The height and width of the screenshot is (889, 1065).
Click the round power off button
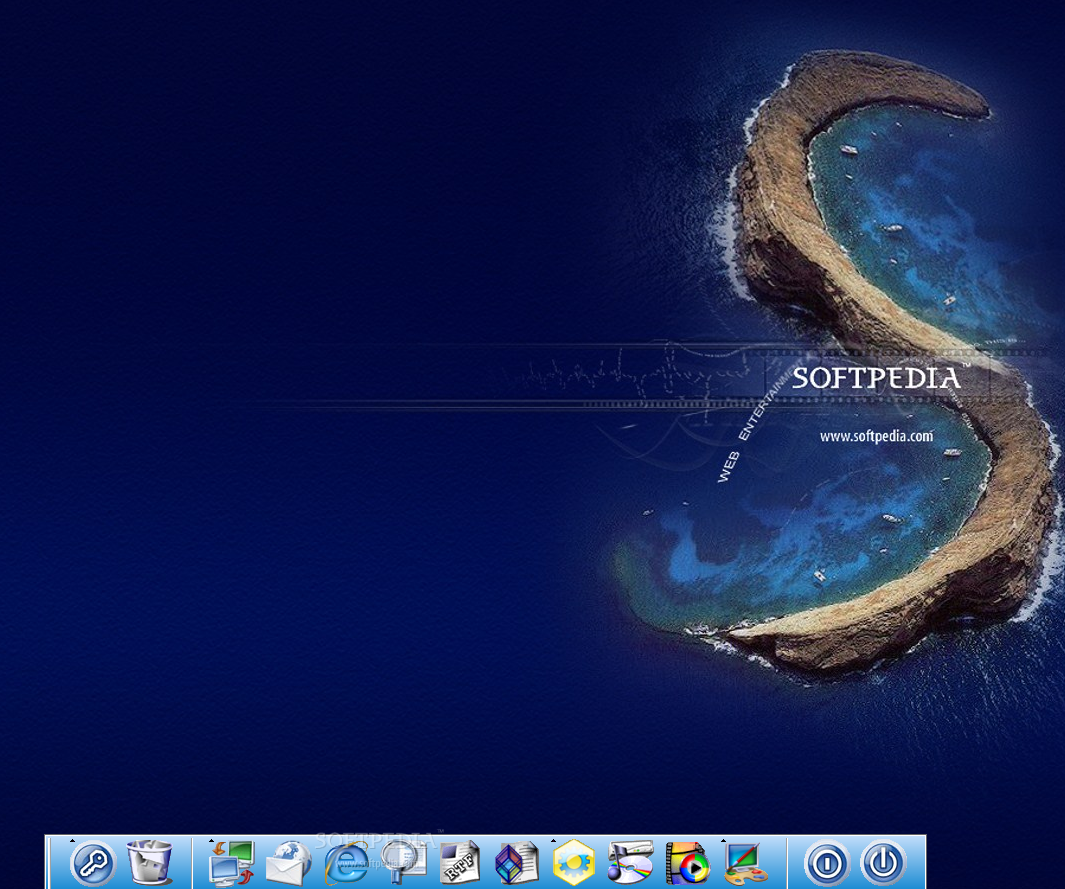884,863
